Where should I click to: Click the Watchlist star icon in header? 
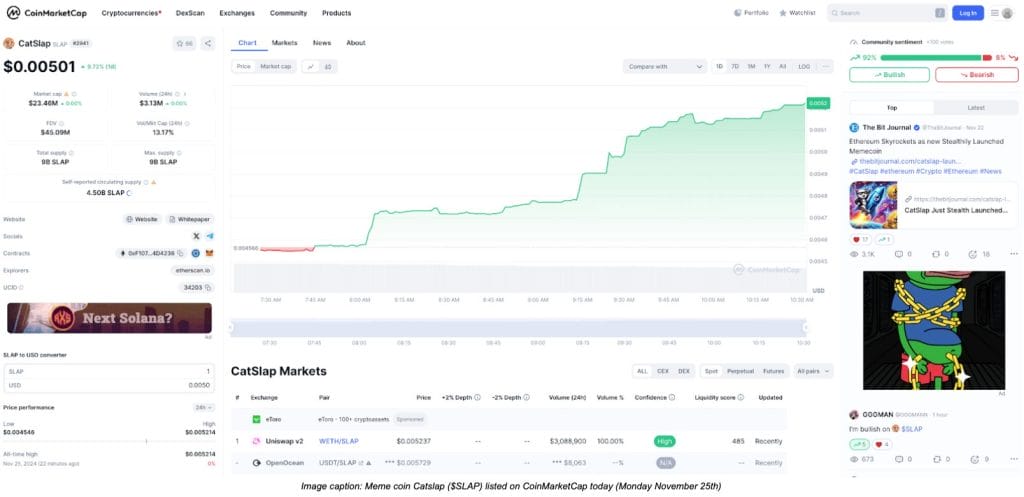coord(783,12)
